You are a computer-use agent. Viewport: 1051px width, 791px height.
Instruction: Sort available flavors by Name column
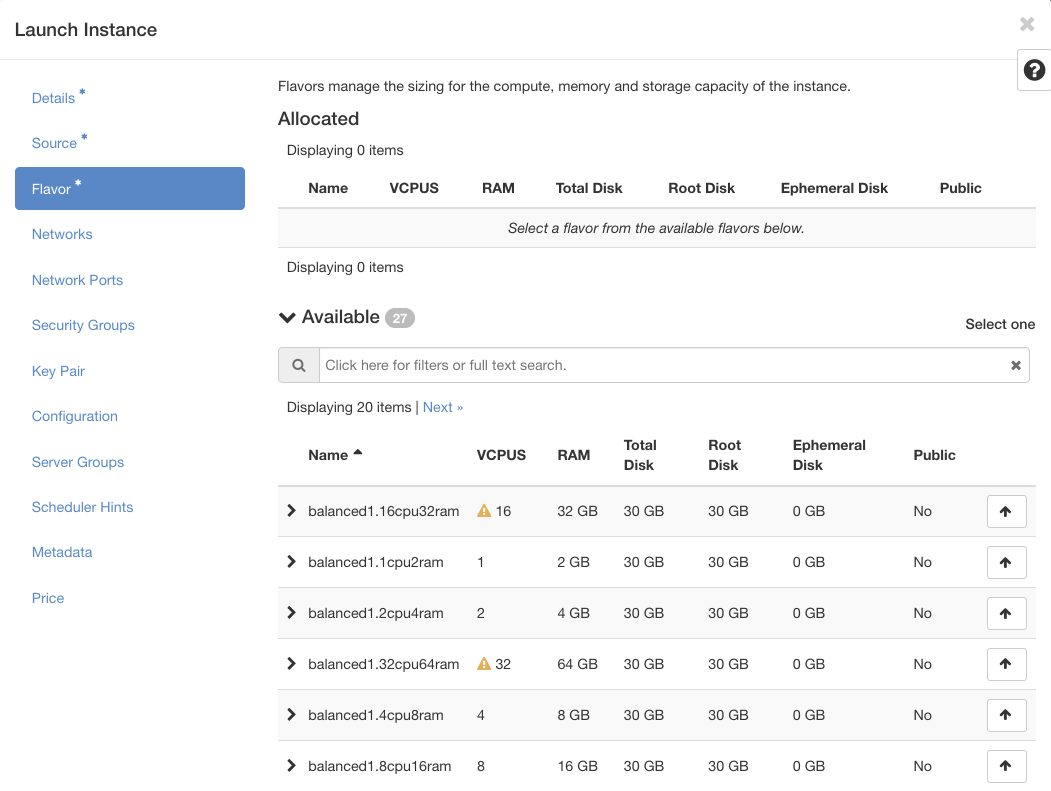[328, 455]
